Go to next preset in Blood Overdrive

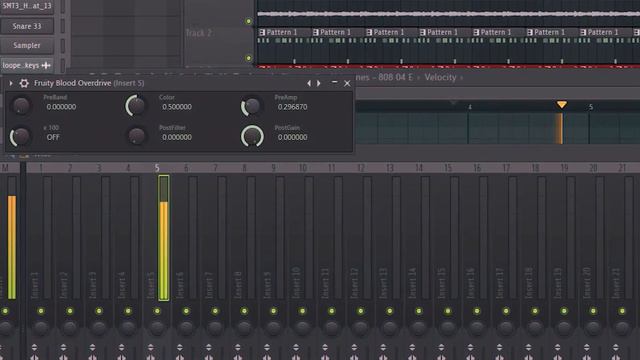coord(319,83)
